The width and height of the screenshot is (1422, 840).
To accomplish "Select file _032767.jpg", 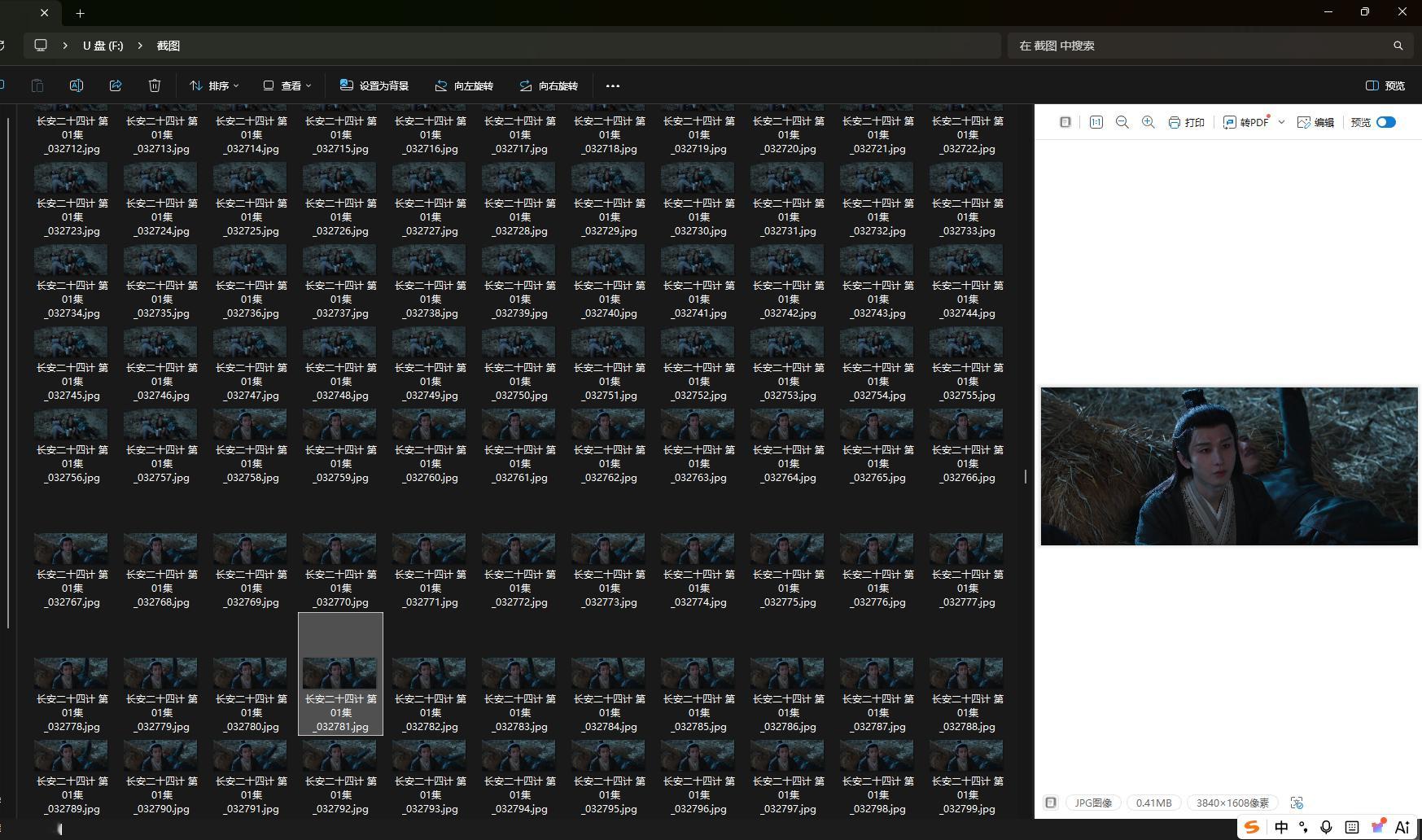I will point(72,571).
